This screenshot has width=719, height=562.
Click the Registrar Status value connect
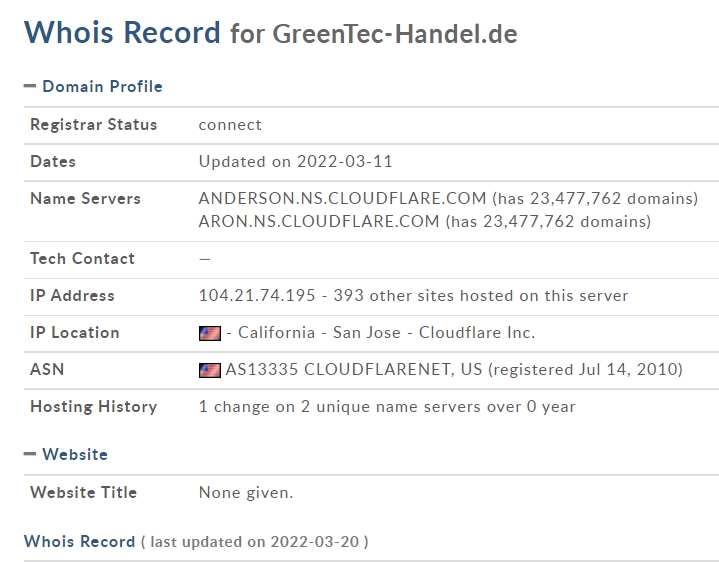tap(230, 125)
